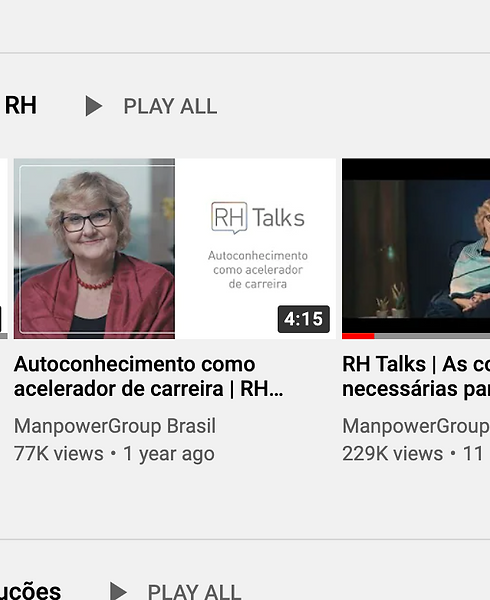The image size is (490, 600).
Task: Open the Autoconhecimento como acelerador video thumbnail
Action: click(x=175, y=248)
